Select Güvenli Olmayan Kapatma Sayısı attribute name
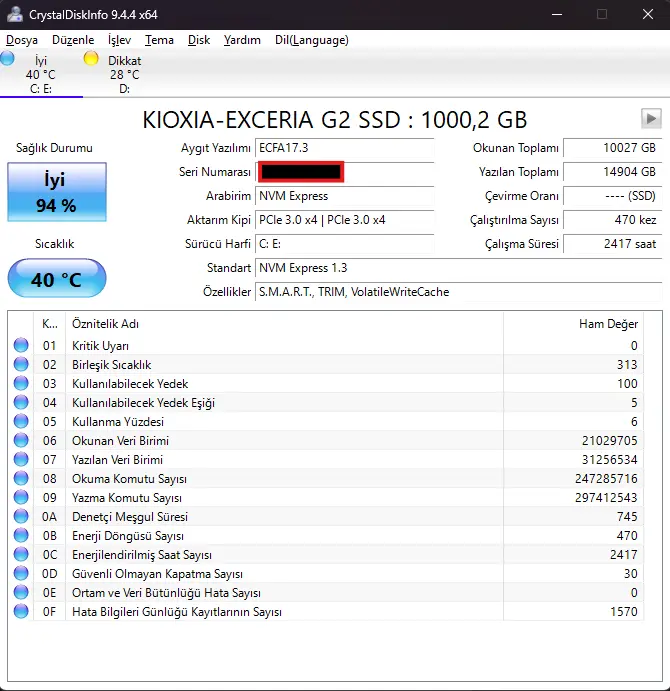 157,574
